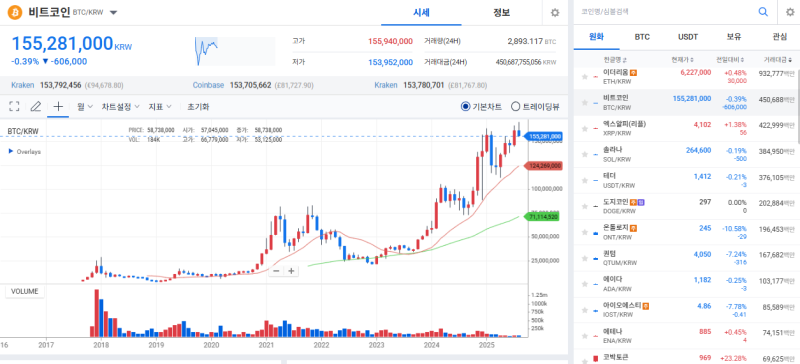The height and width of the screenshot is (364, 800).
Task: Expand the Overlays disclosure triangle
Action: (11, 152)
